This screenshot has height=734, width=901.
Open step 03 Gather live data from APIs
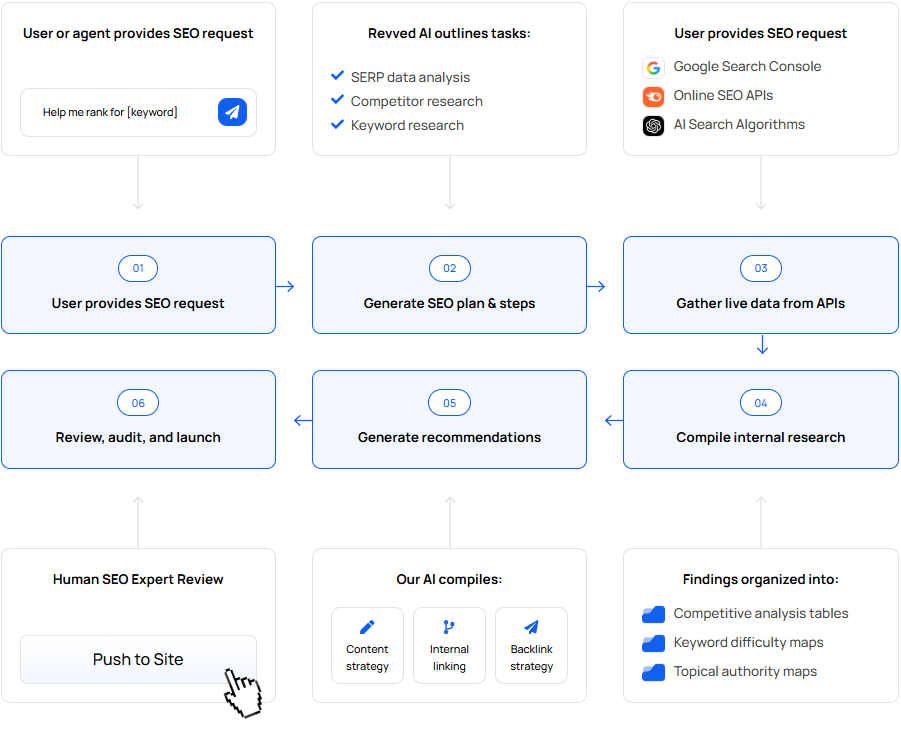click(760, 285)
